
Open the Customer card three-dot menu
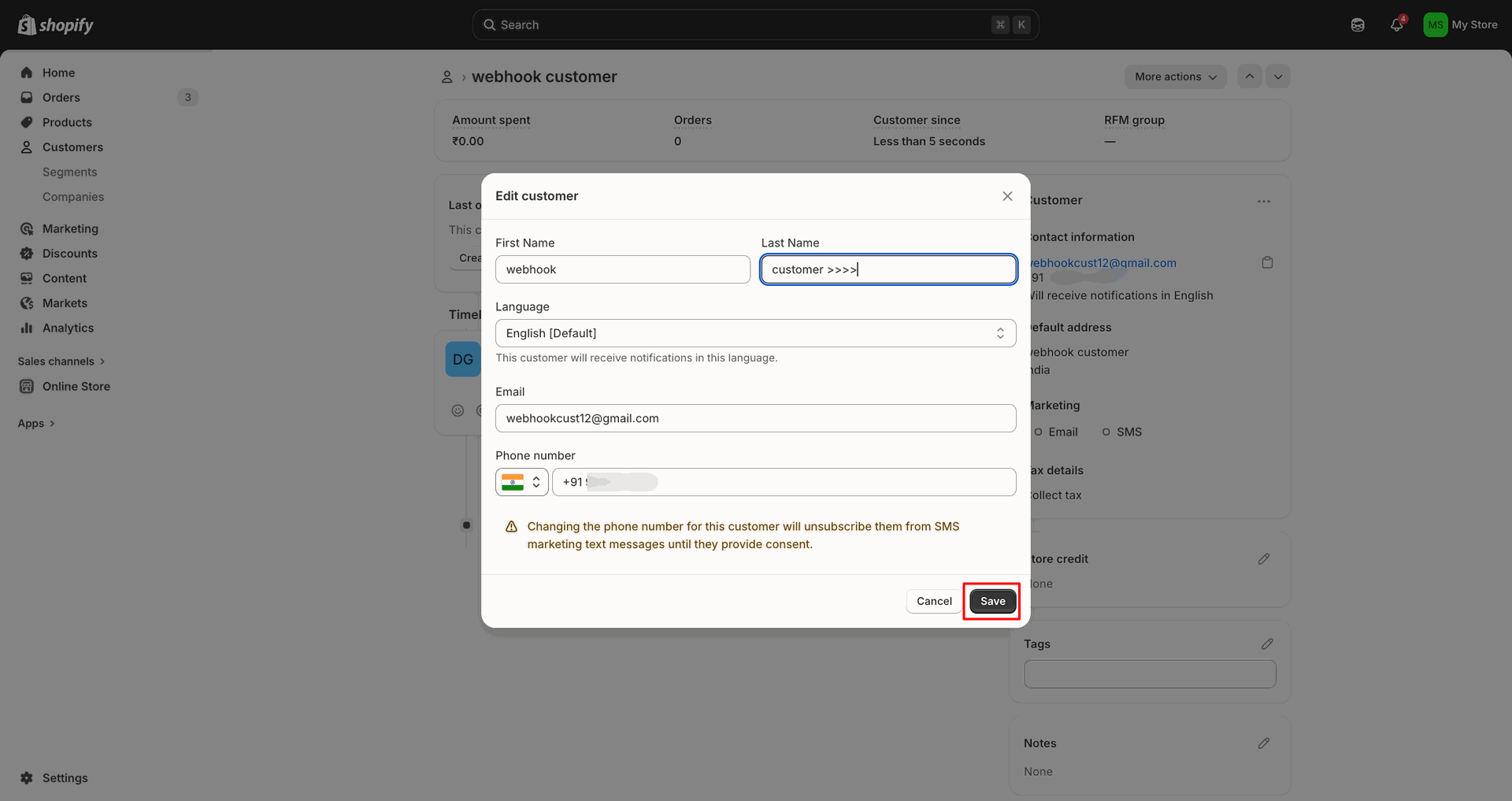coord(1264,201)
